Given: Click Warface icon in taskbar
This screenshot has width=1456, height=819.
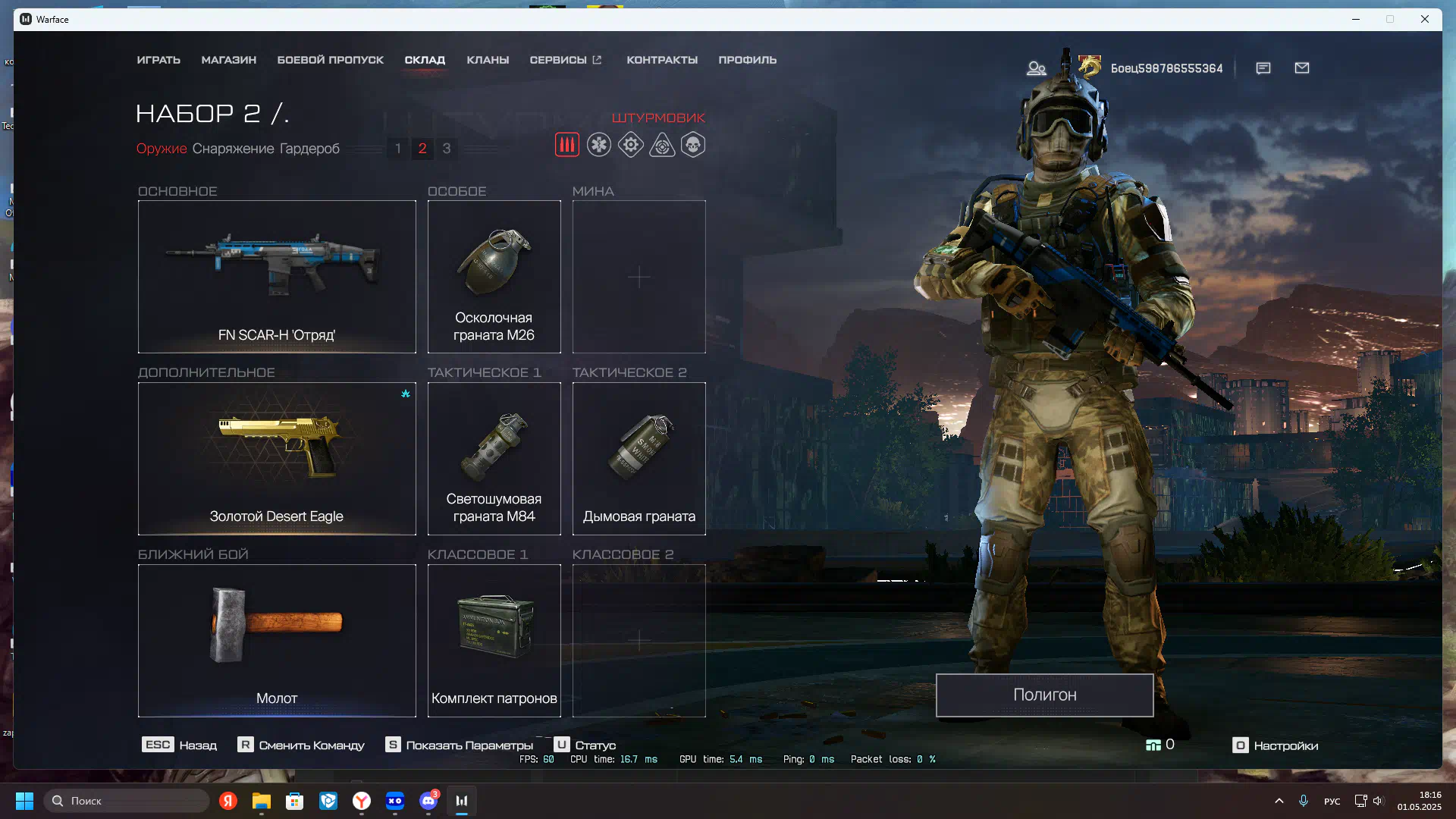Looking at the screenshot, I should [x=462, y=801].
